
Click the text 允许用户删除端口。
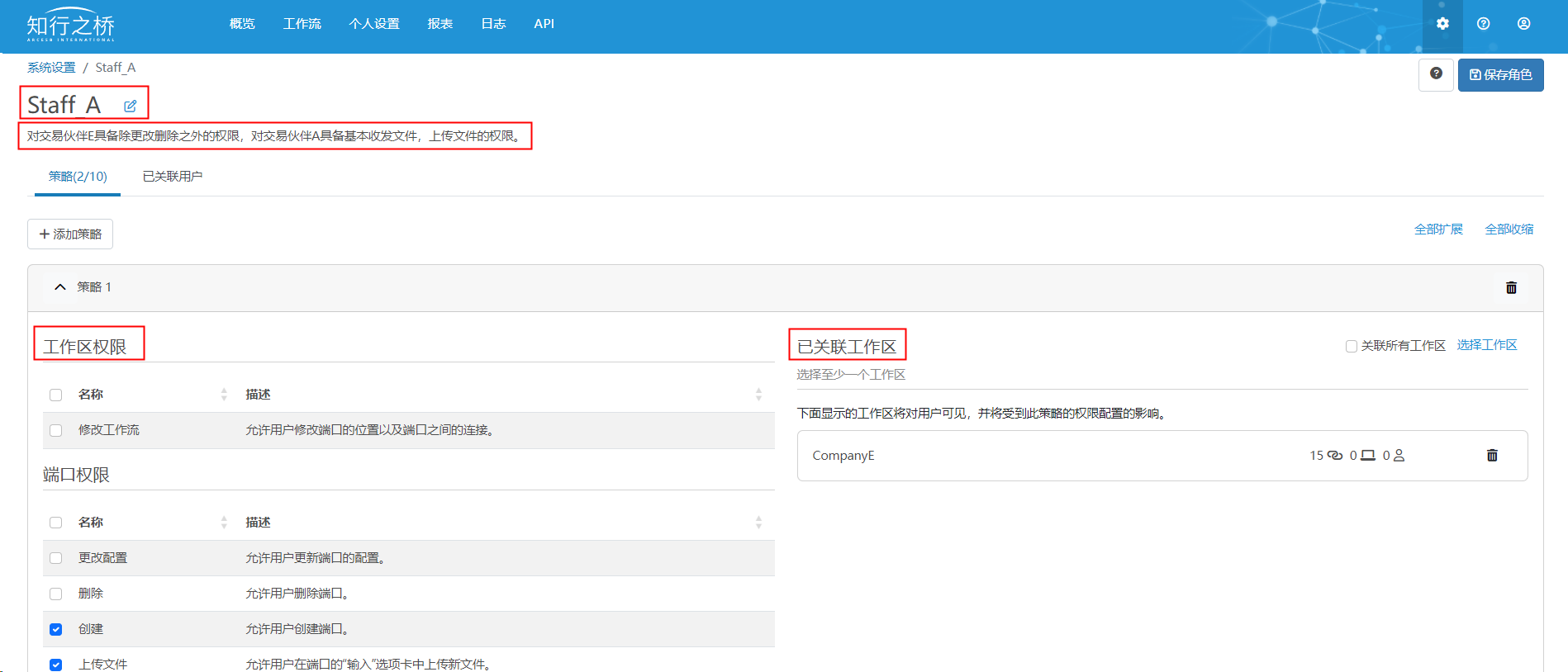299,594
